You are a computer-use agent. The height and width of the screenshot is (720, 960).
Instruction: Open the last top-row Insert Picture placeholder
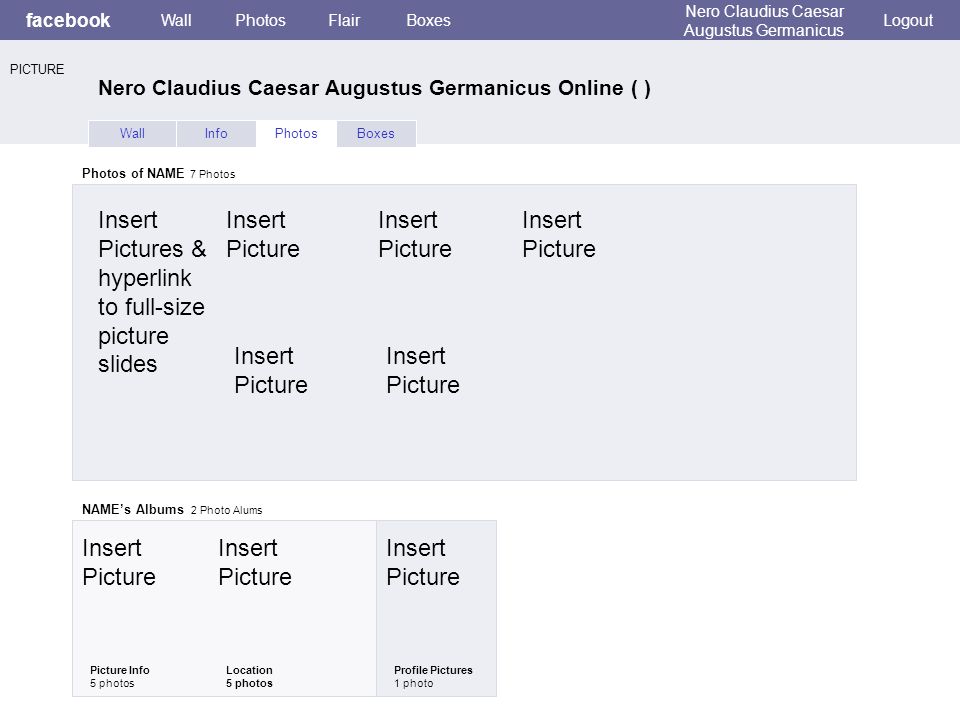coord(558,234)
